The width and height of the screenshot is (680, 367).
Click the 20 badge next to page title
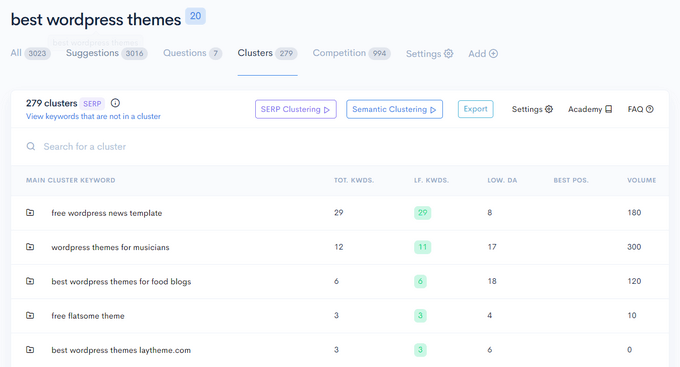click(x=196, y=16)
